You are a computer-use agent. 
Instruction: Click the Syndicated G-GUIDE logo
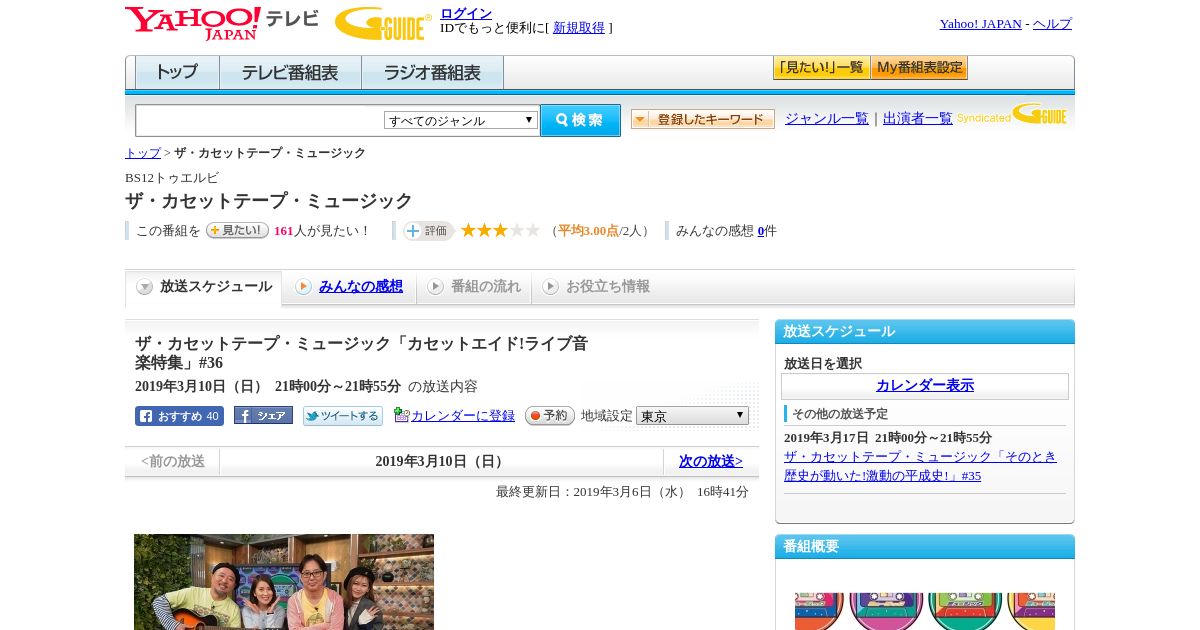1012,115
